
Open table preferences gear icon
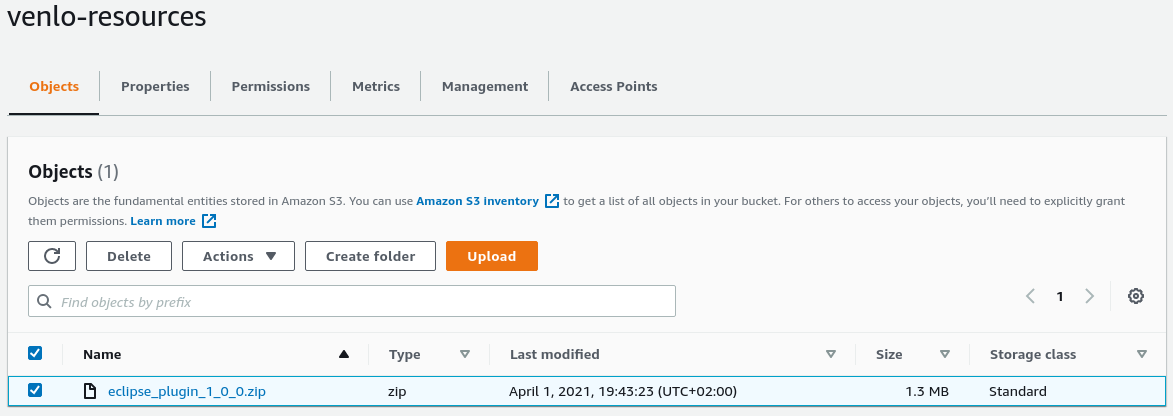click(x=1136, y=296)
